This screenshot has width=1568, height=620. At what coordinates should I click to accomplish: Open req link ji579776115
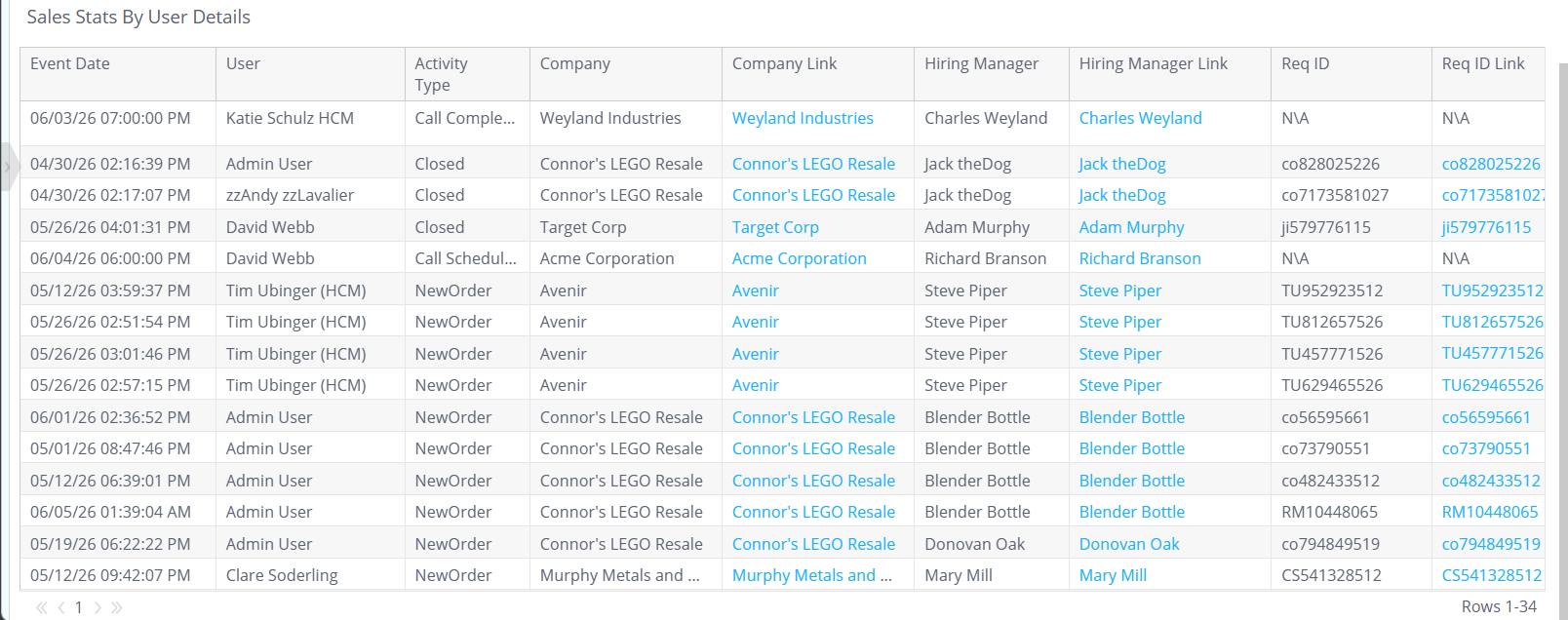coord(1486,227)
